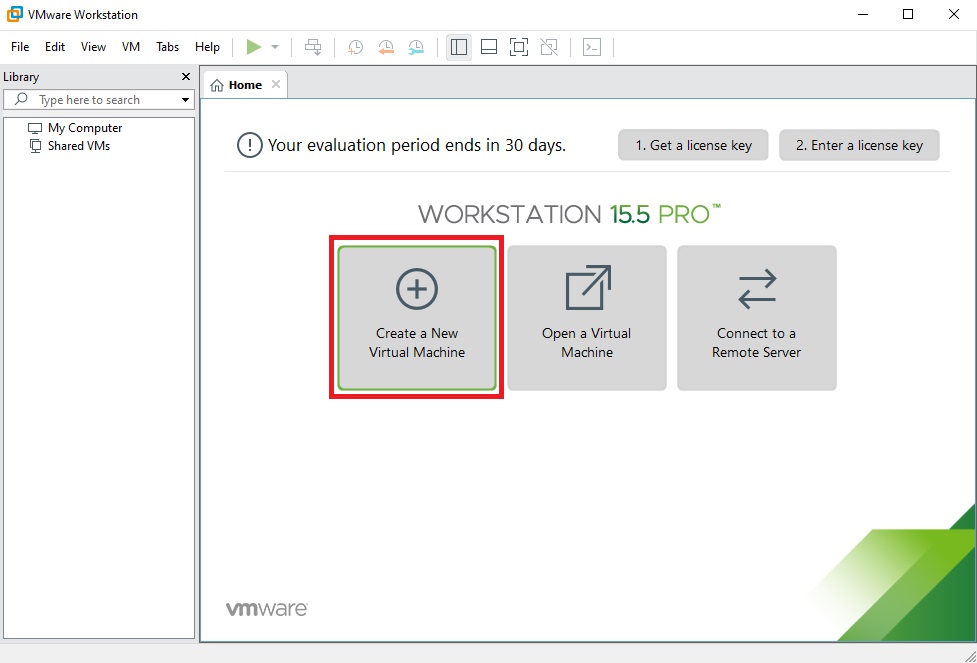
Task: Select Shared VMs in the library
Action: [x=69, y=146]
